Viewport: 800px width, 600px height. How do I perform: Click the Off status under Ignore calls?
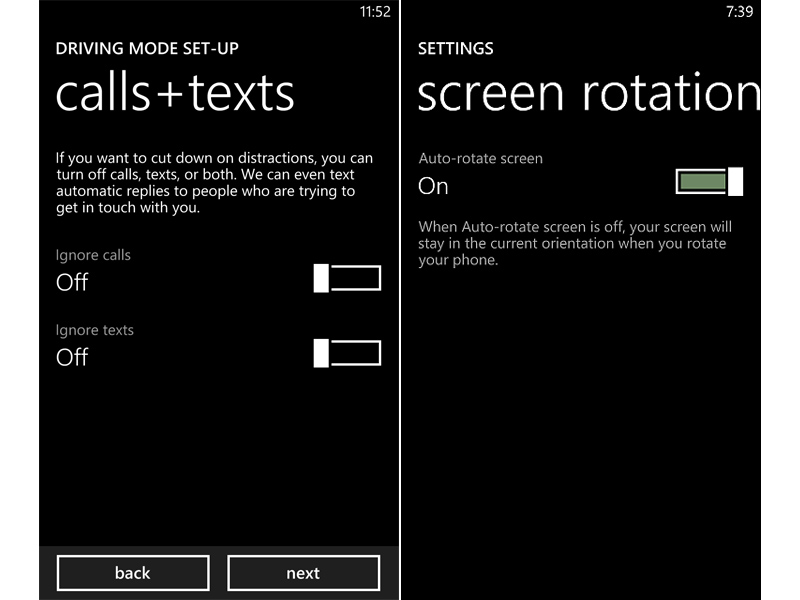pyautogui.click(x=72, y=283)
